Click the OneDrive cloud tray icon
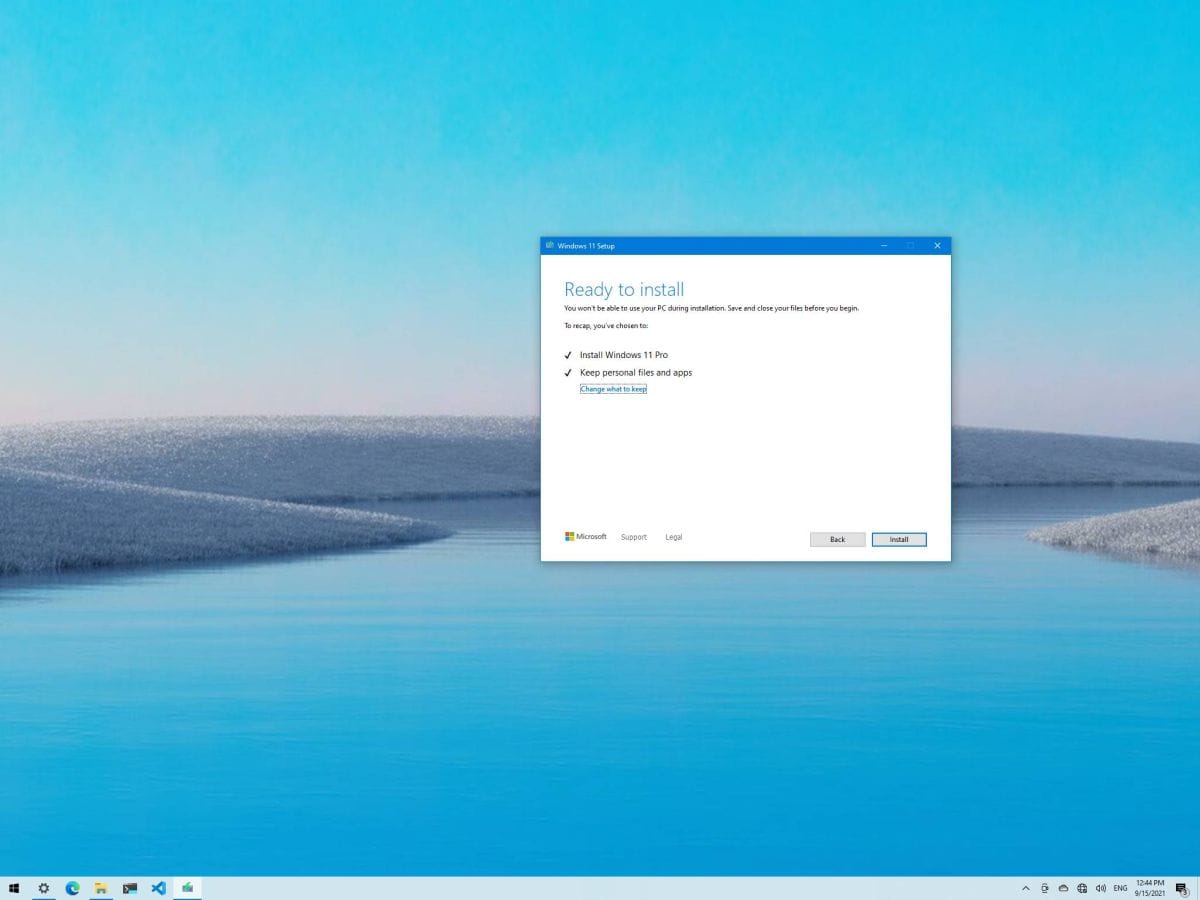The width and height of the screenshot is (1200, 900). click(x=1063, y=888)
